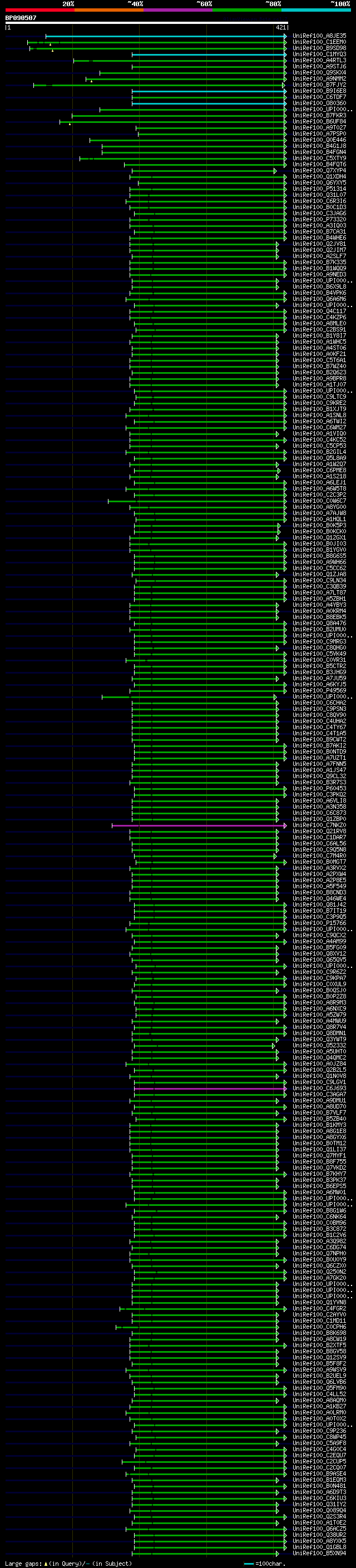This screenshot has width=356, height=1568.
Task: Select the UniRef100_Q81J42 label
Action: [x=319, y=904]
